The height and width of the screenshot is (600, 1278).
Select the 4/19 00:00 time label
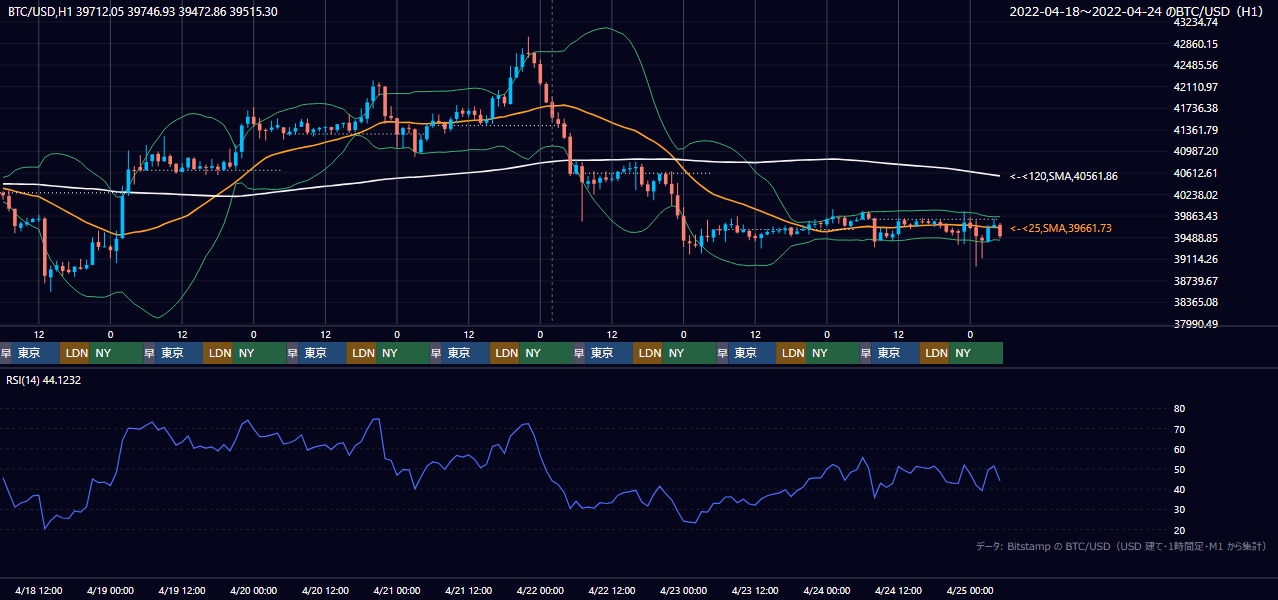point(111,590)
